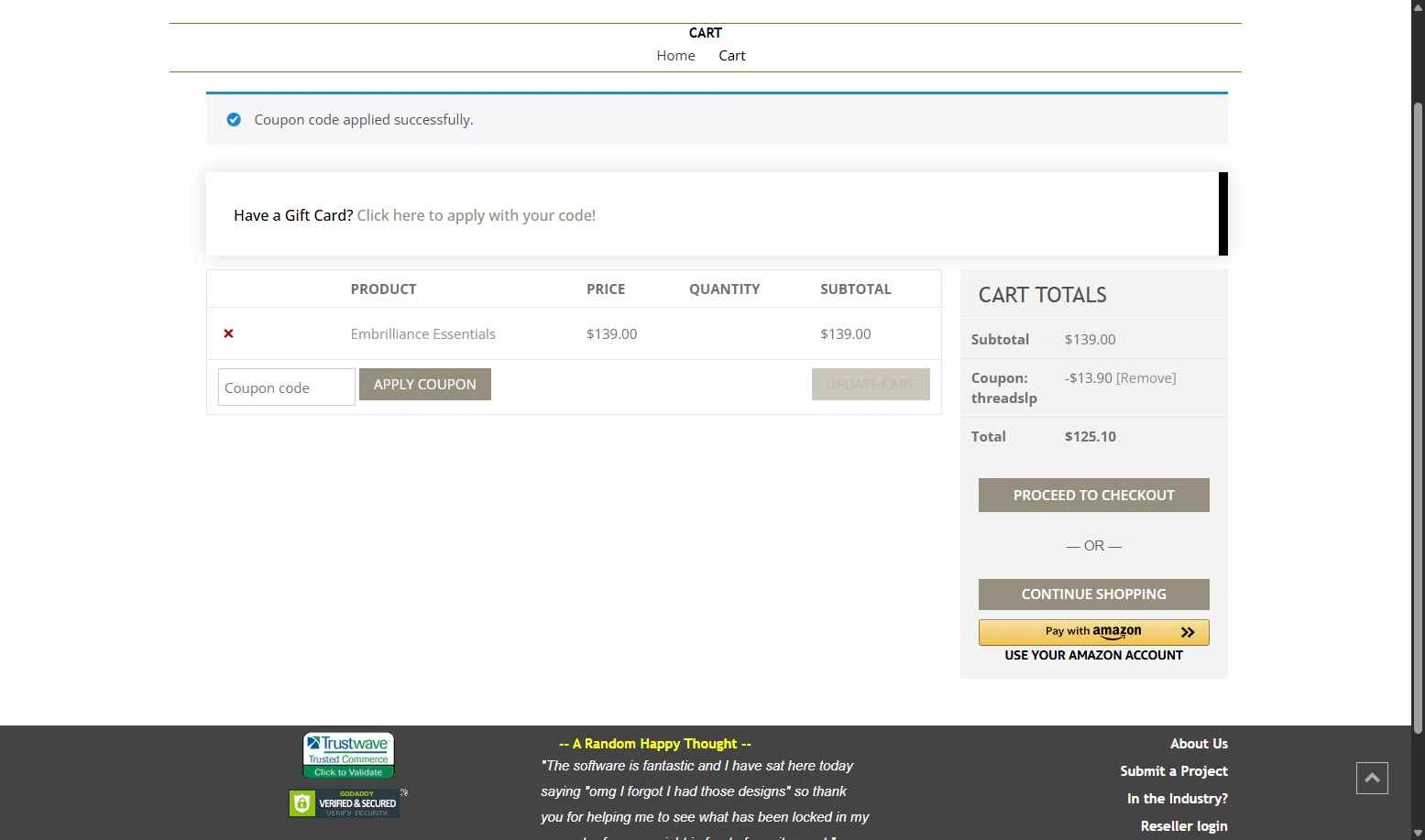
Task: Go to Home breadcrumb link
Action: [x=675, y=56]
